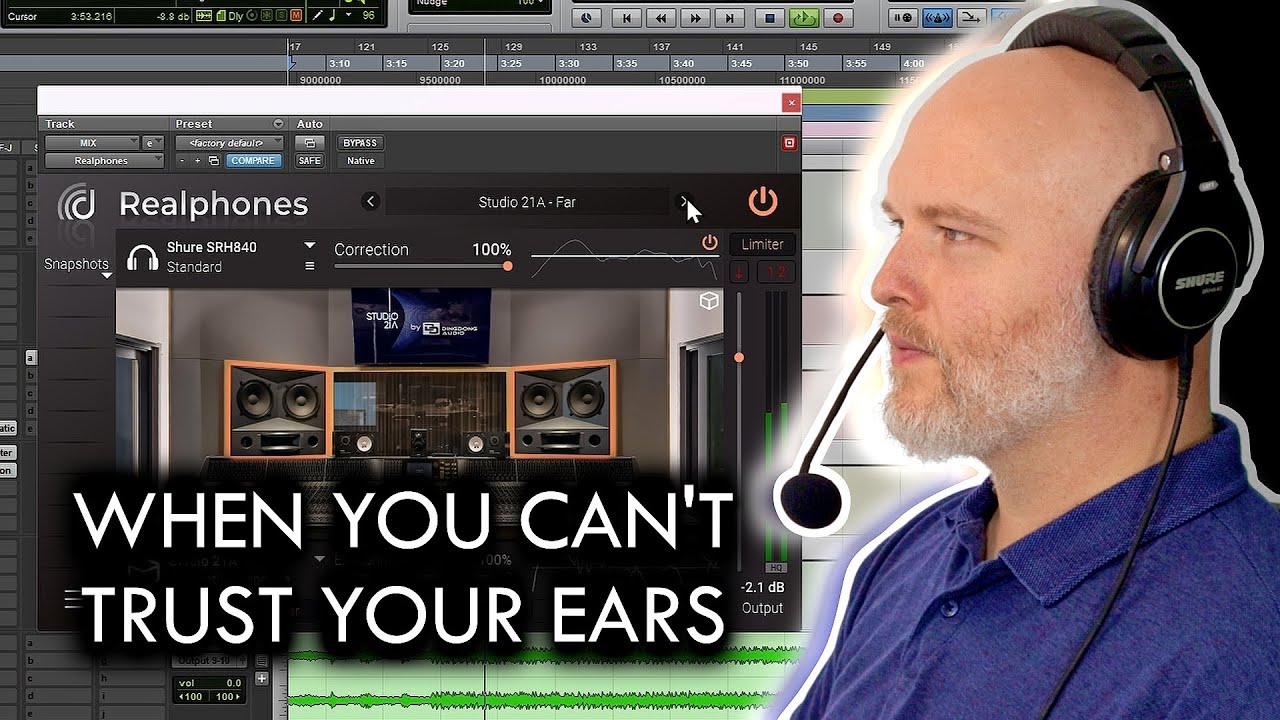Click the HQ indicator under the meters

[776, 568]
